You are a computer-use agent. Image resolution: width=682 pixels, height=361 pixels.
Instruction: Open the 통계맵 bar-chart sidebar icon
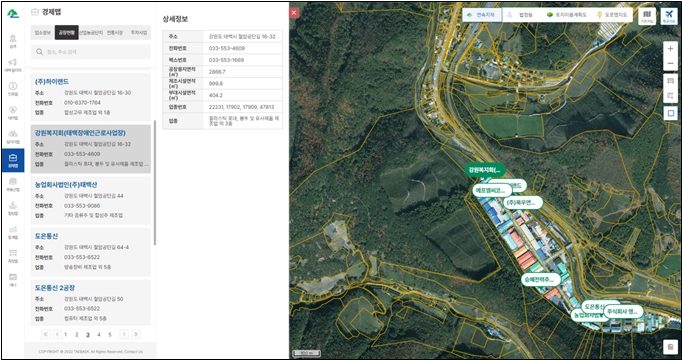[x=13, y=231]
